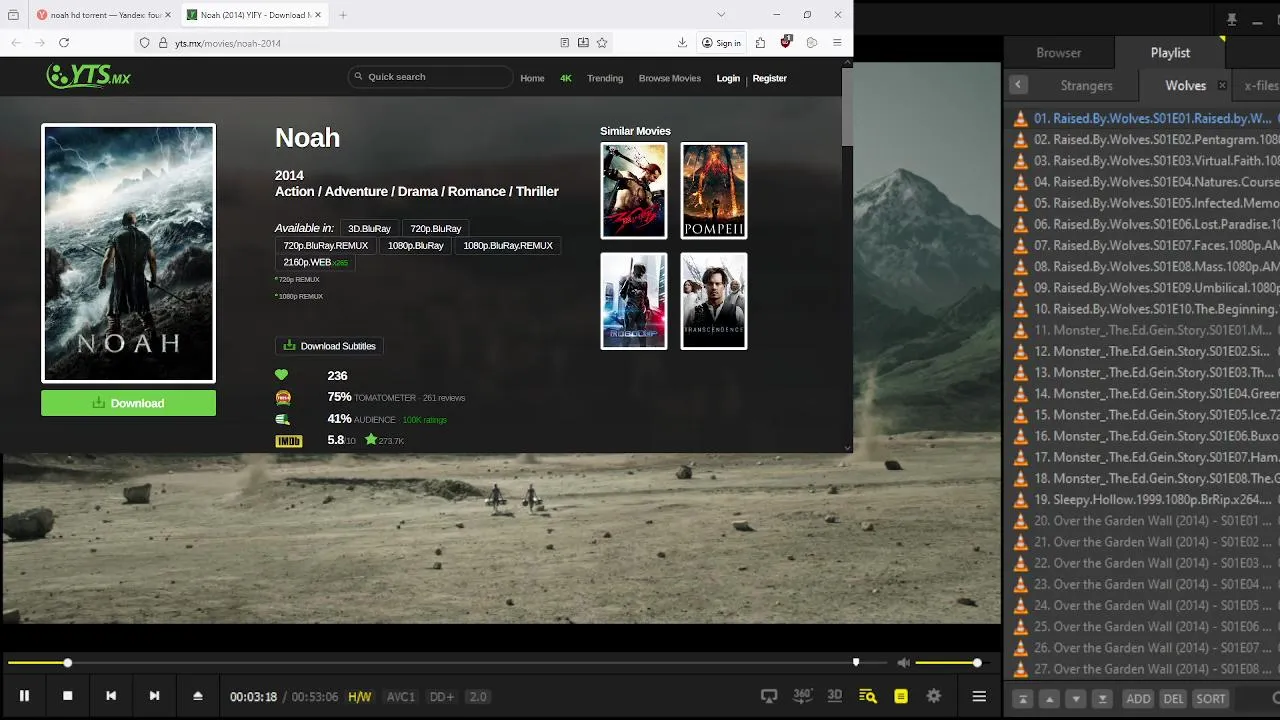Pause playback in the media player
This screenshot has height=720, width=1280.
click(24, 696)
